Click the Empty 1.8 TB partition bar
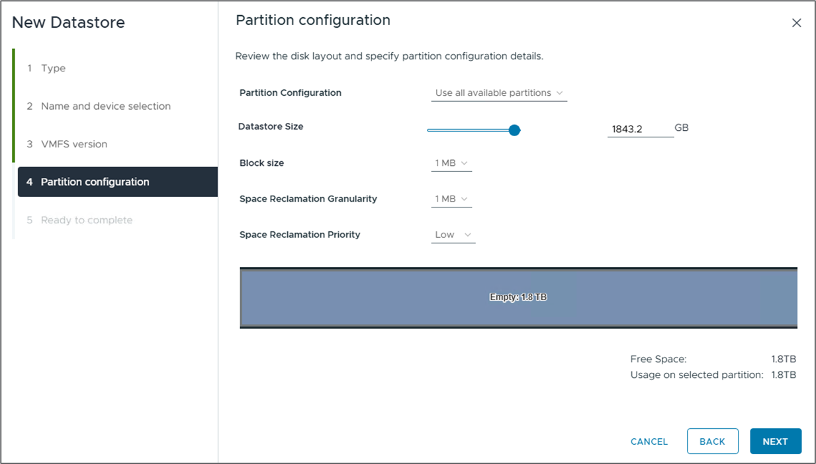Image resolution: width=816 pixels, height=464 pixels. coord(518,298)
